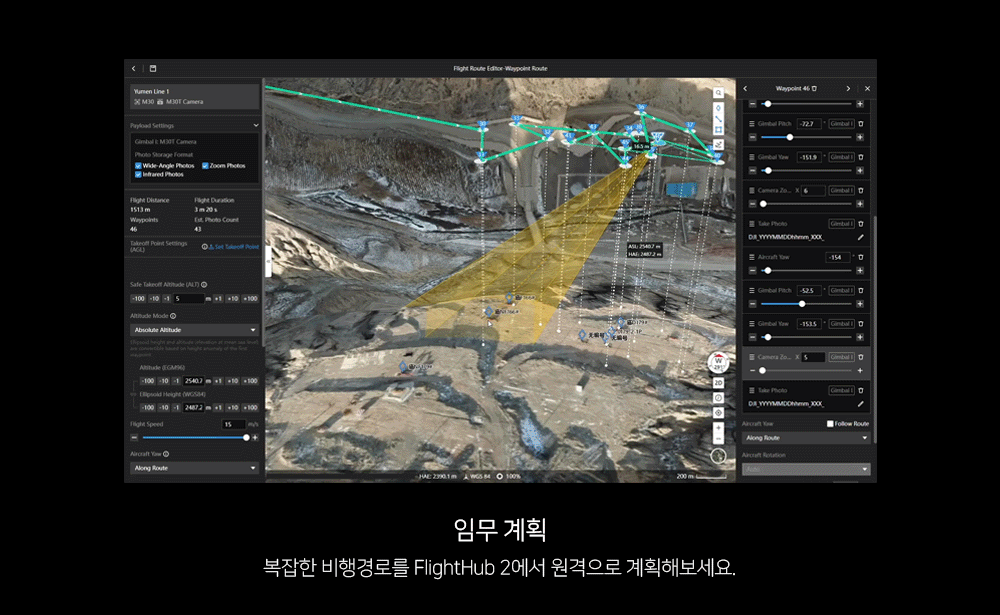Viewport: 1000px width, 615px height.
Task: Open the Aircraft Rotation dropdown
Action: (x=806, y=469)
